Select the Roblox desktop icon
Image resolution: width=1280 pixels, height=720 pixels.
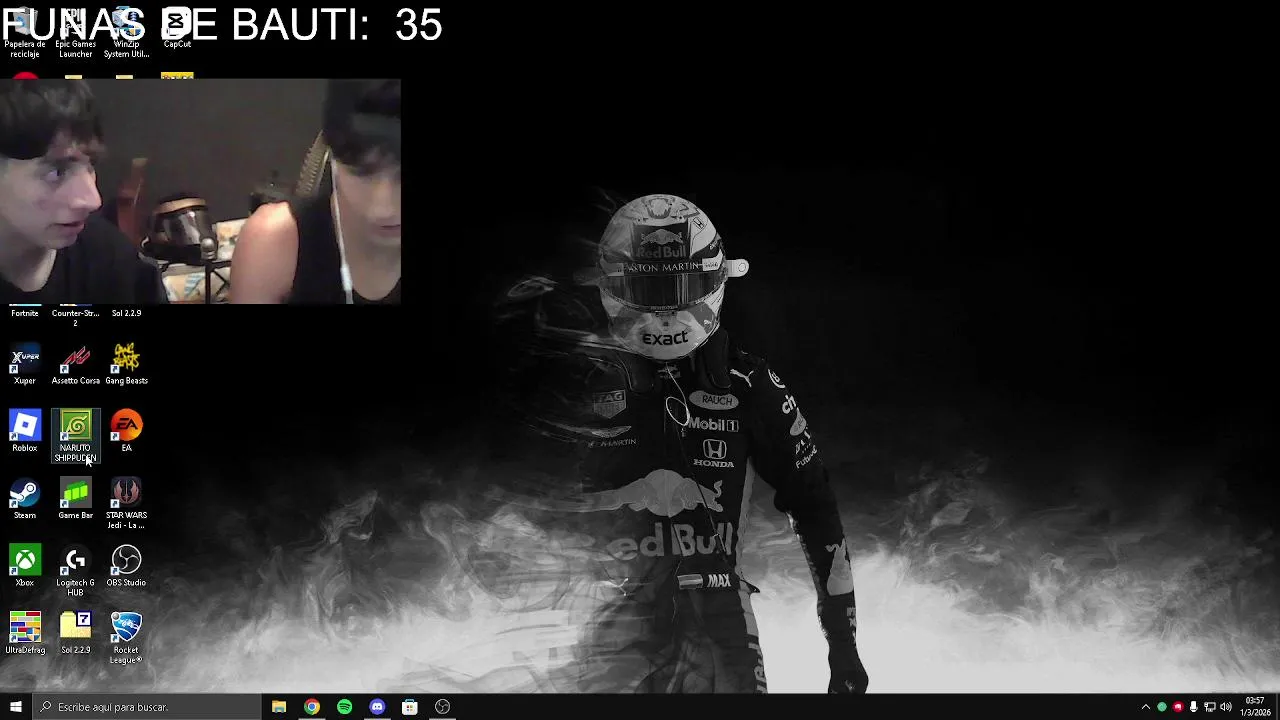click(x=25, y=432)
